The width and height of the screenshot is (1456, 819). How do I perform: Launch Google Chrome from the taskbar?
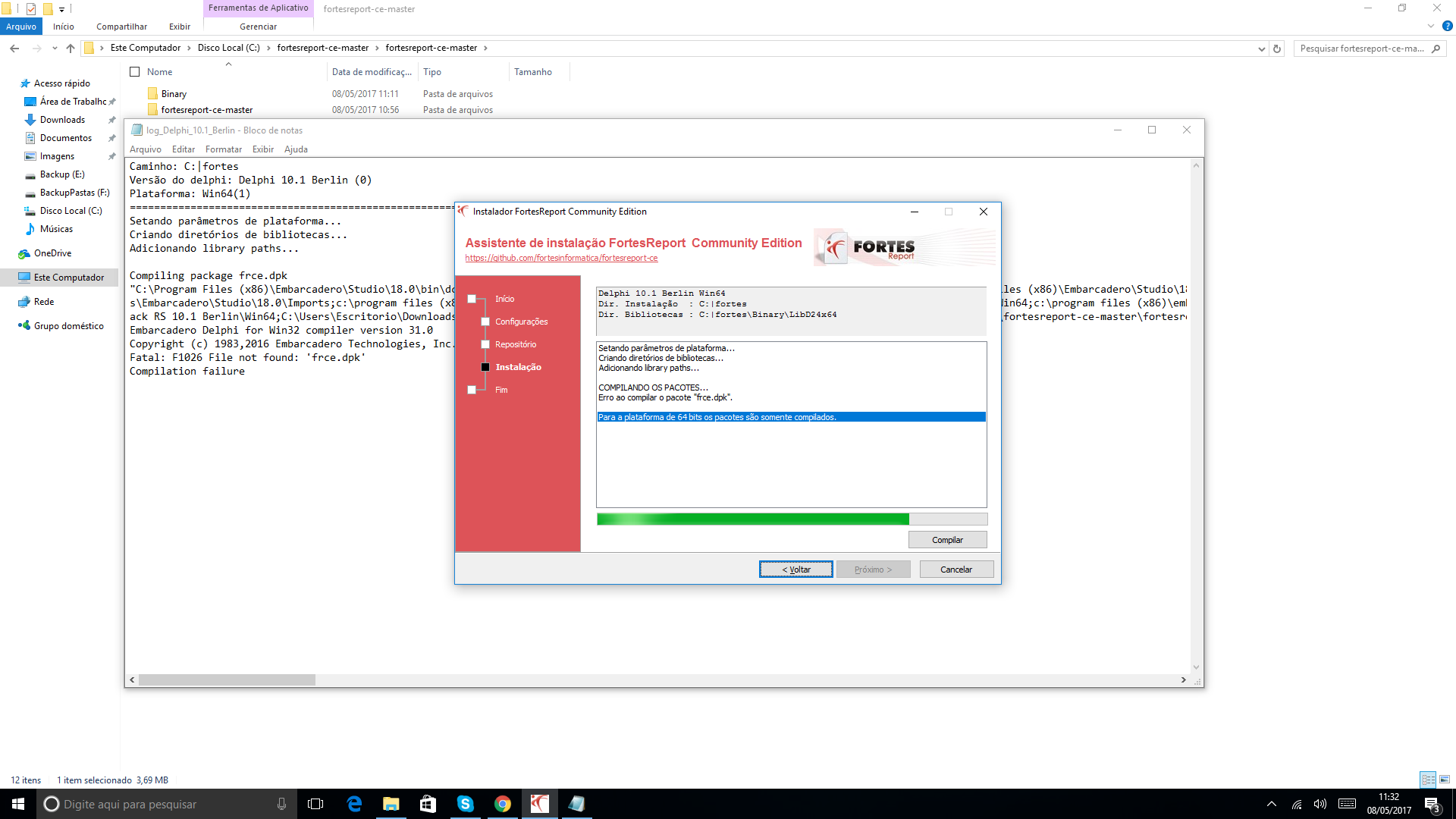point(502,804)
